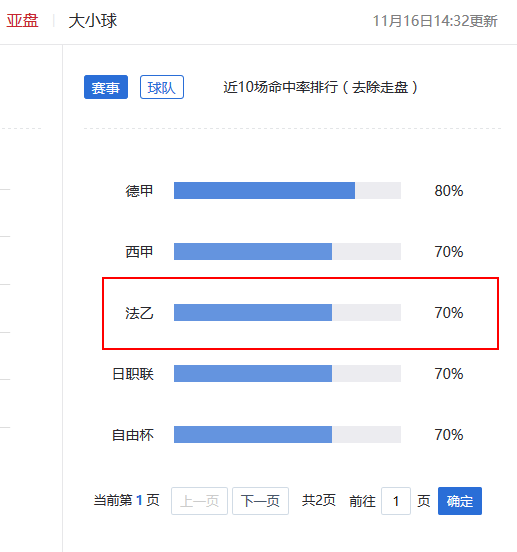The image size is (517, 552).
Task: Go to next page with 下一页
Action: (x=260, y=501)
